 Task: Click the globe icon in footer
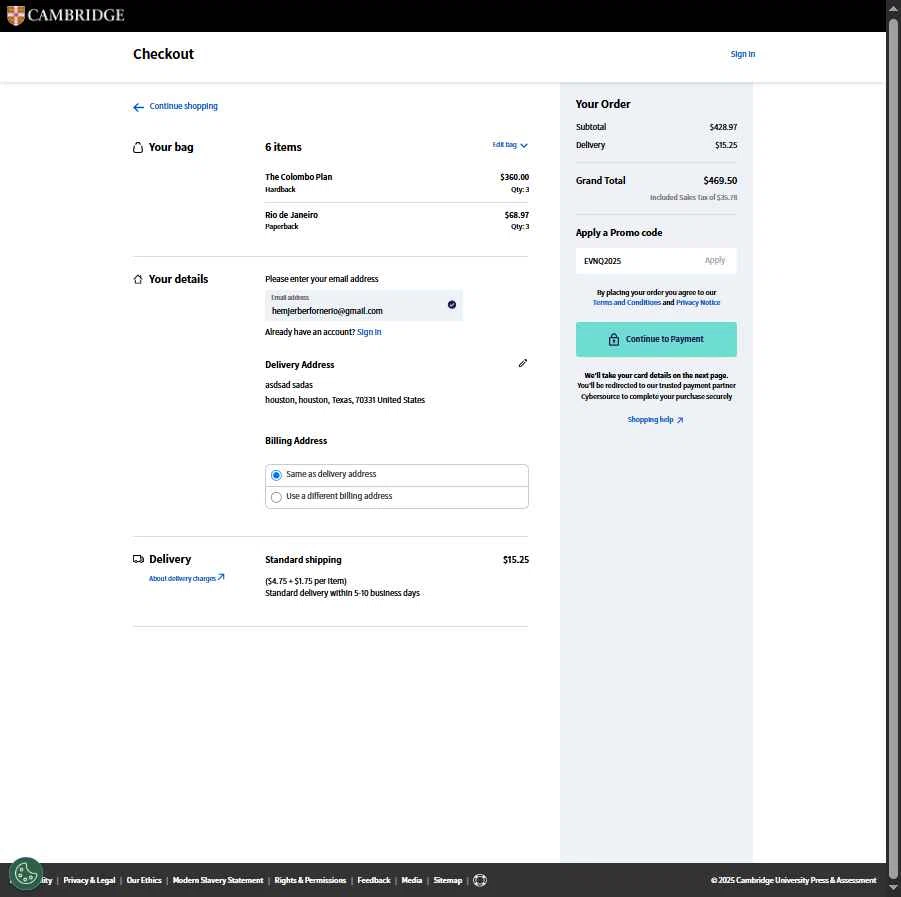tap(480, 880)
